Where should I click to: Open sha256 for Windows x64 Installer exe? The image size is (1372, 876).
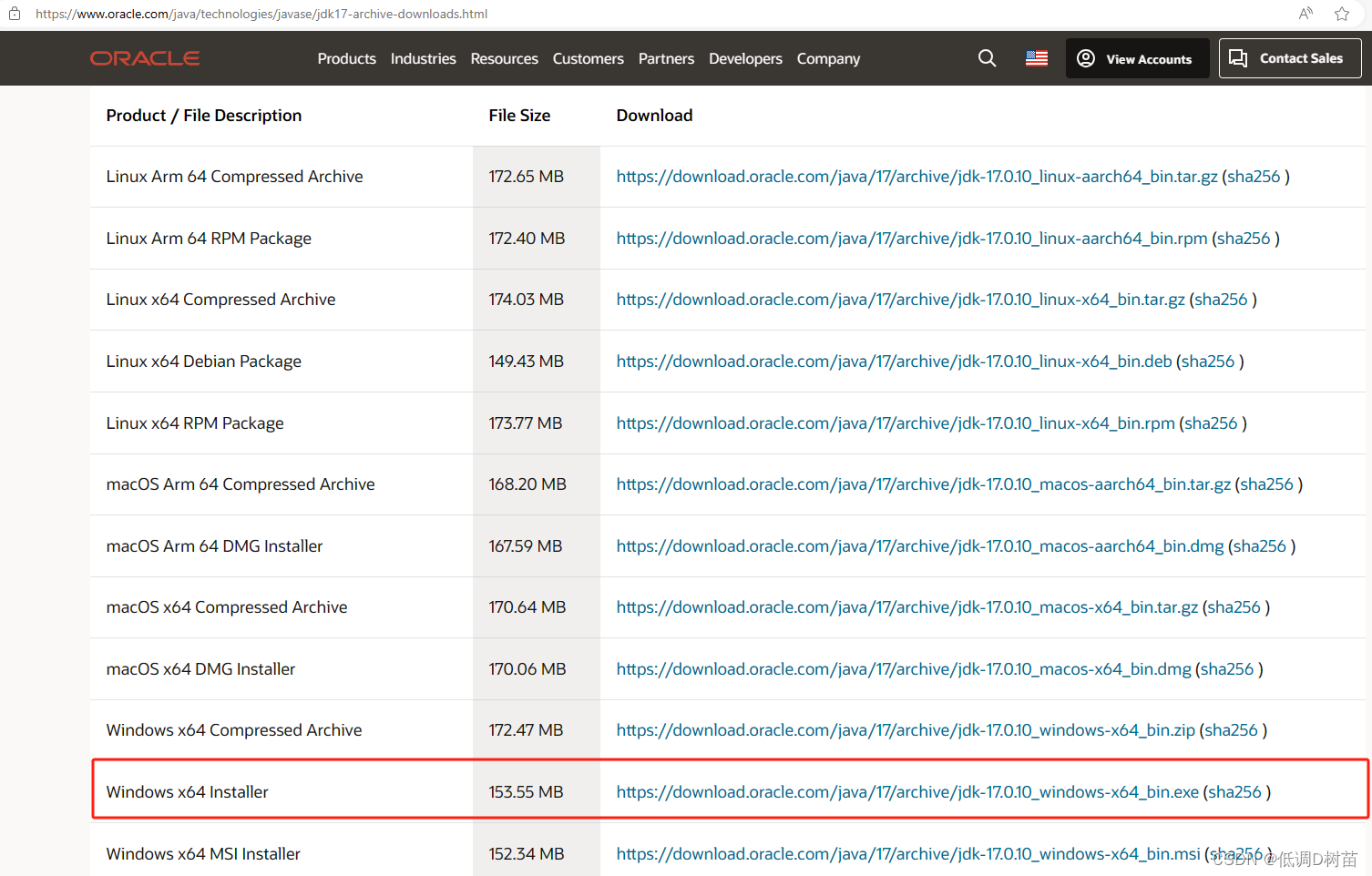click(1234, 792)
